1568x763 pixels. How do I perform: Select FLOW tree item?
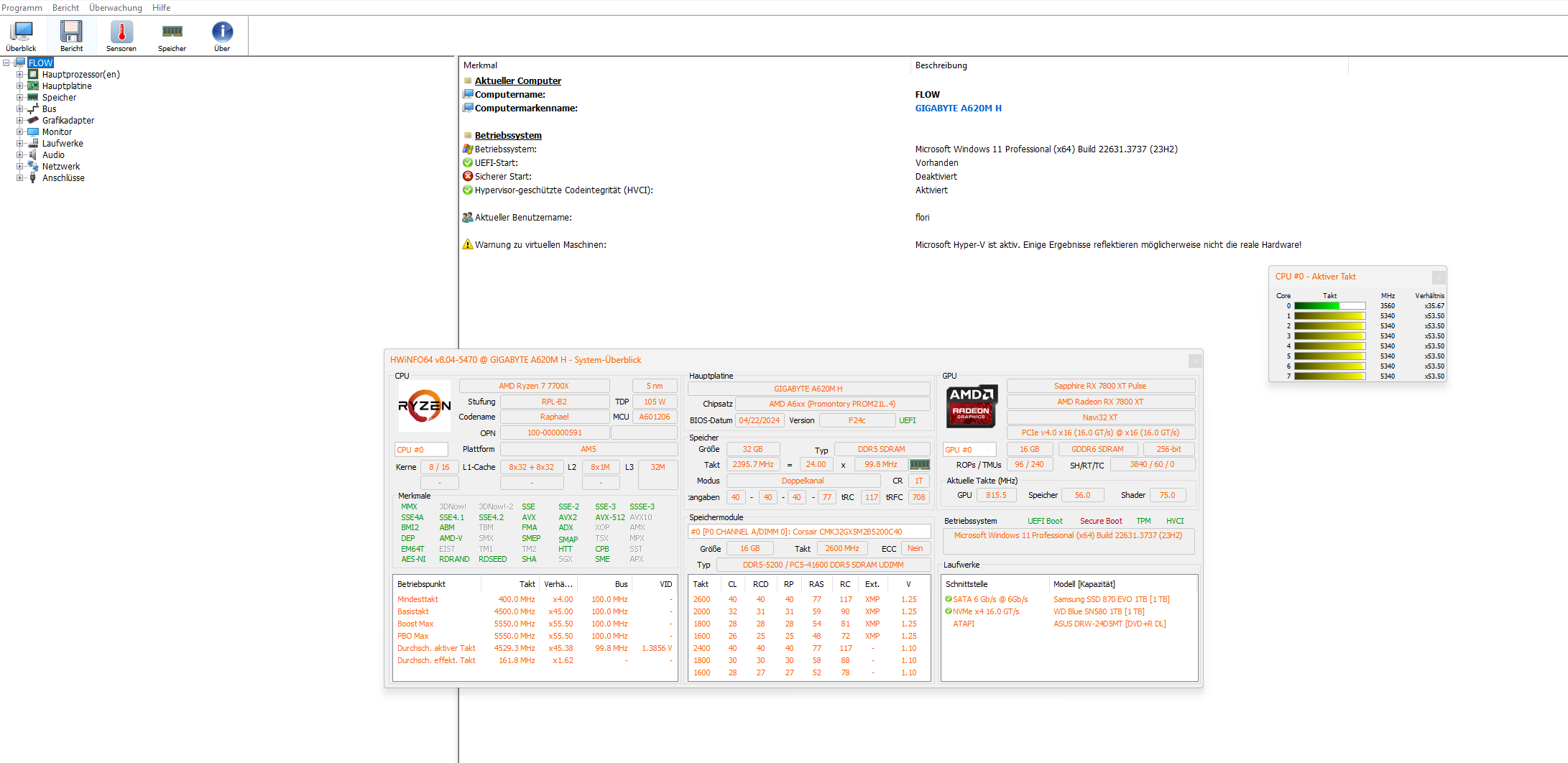point(40,63)
